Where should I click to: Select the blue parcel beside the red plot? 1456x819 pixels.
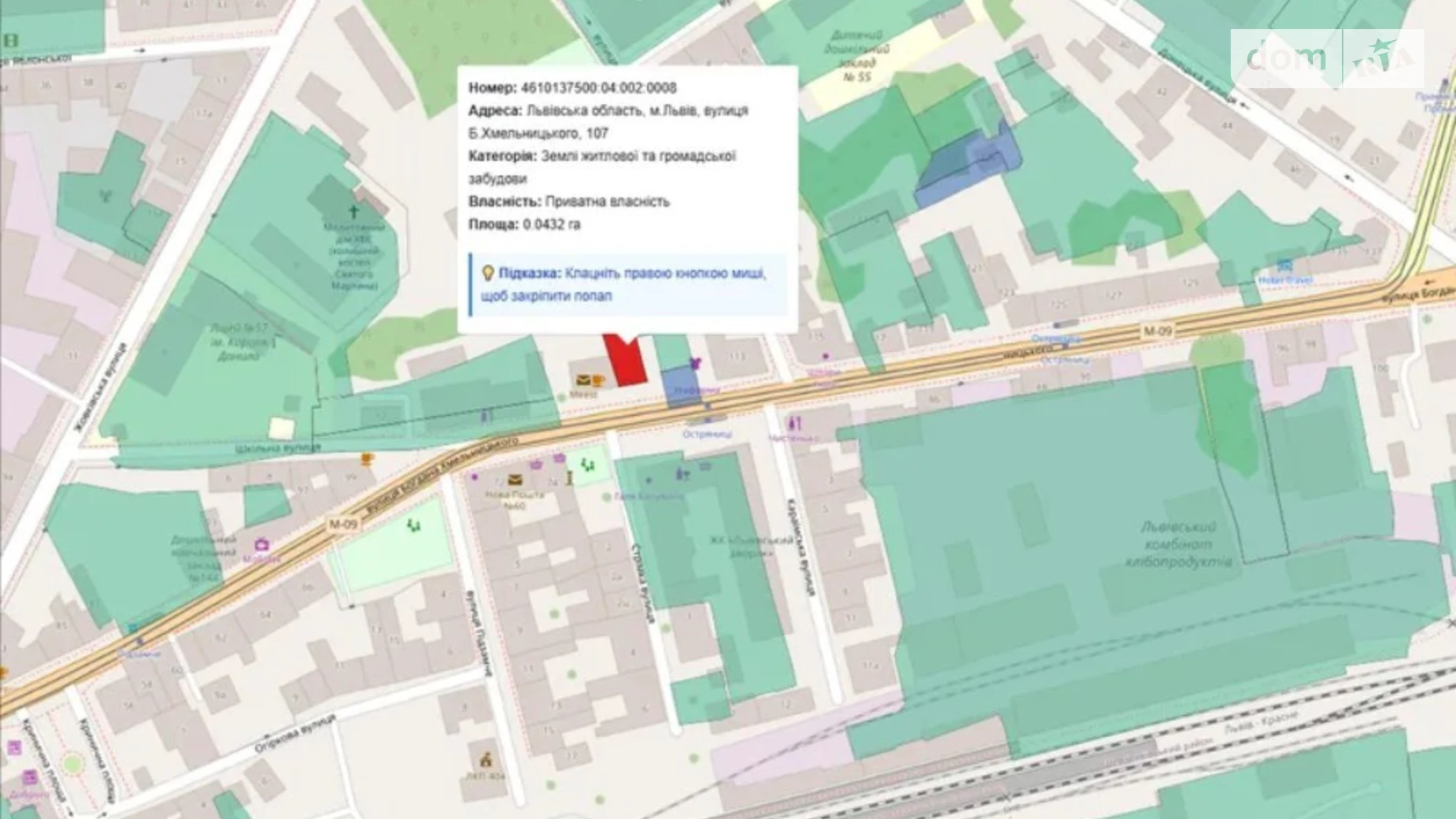click(680, 386)
